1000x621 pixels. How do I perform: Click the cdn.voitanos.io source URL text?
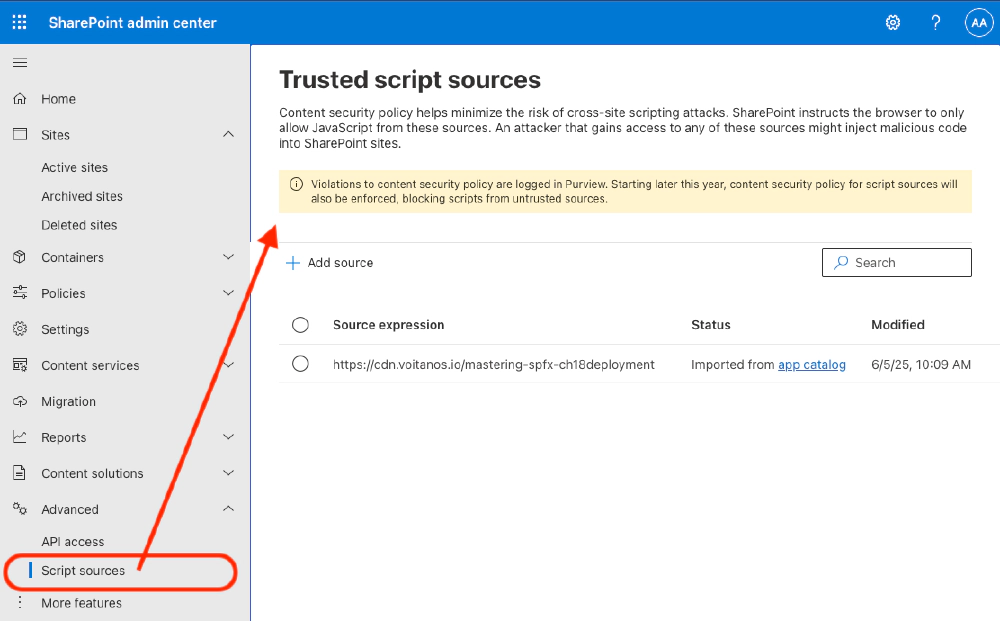pos(494,365)
